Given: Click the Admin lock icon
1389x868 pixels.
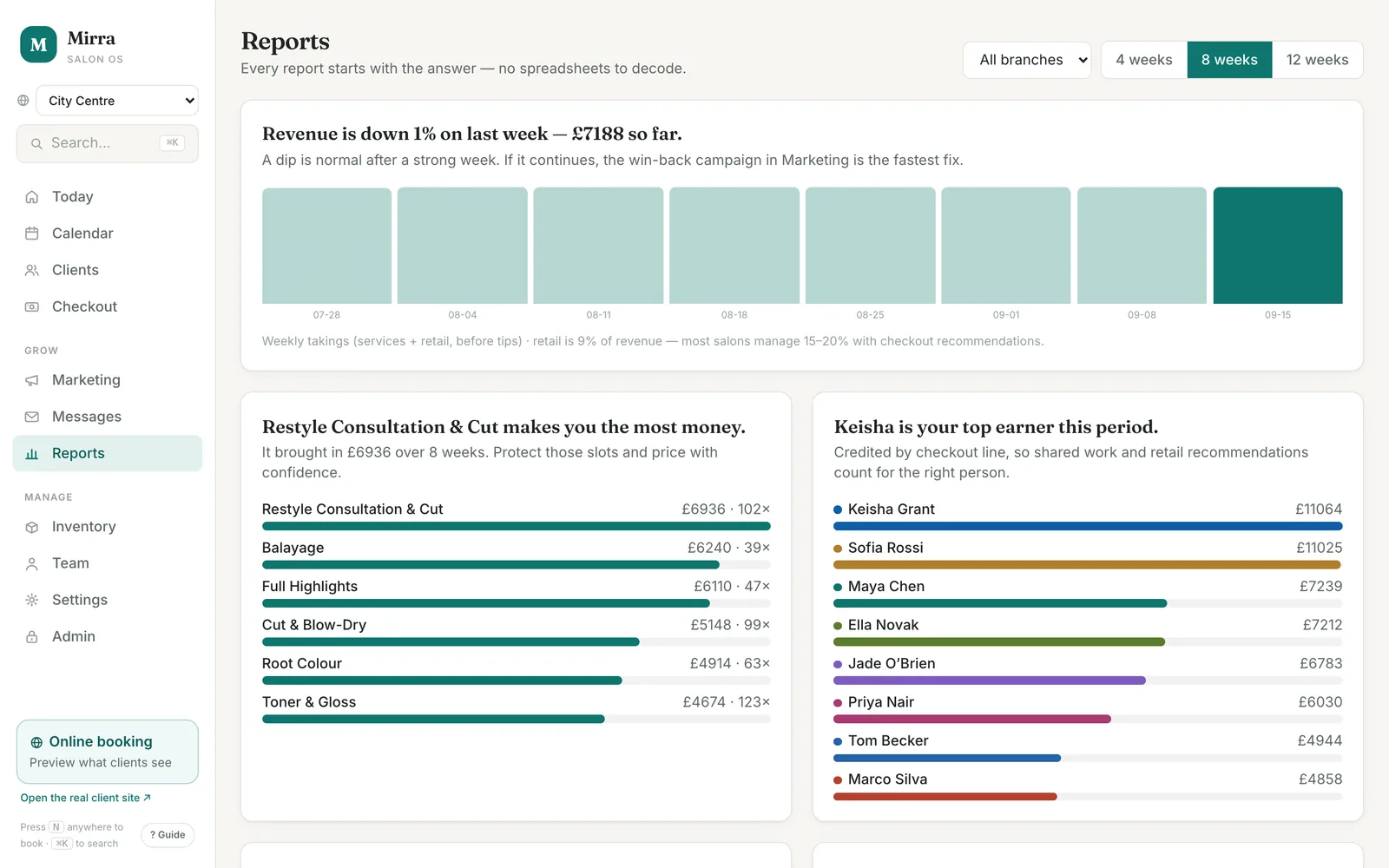Looking at the screenshot, I should 32,636.
